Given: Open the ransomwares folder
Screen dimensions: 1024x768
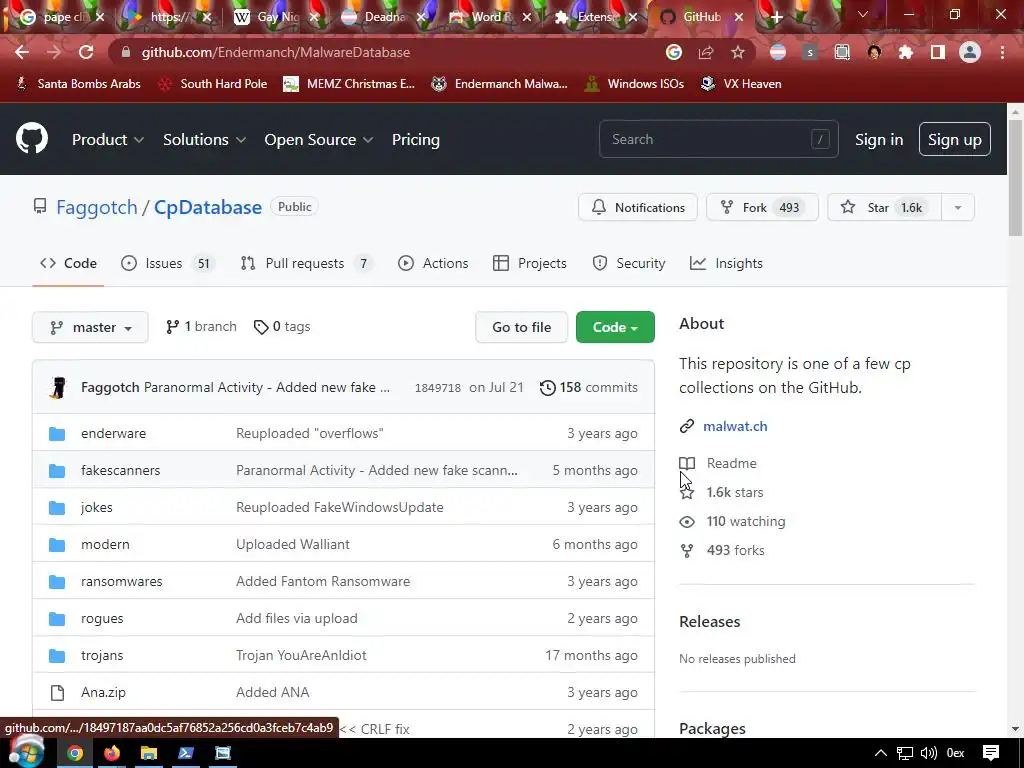Looking at the screenshot, I should tap(121, 581).
